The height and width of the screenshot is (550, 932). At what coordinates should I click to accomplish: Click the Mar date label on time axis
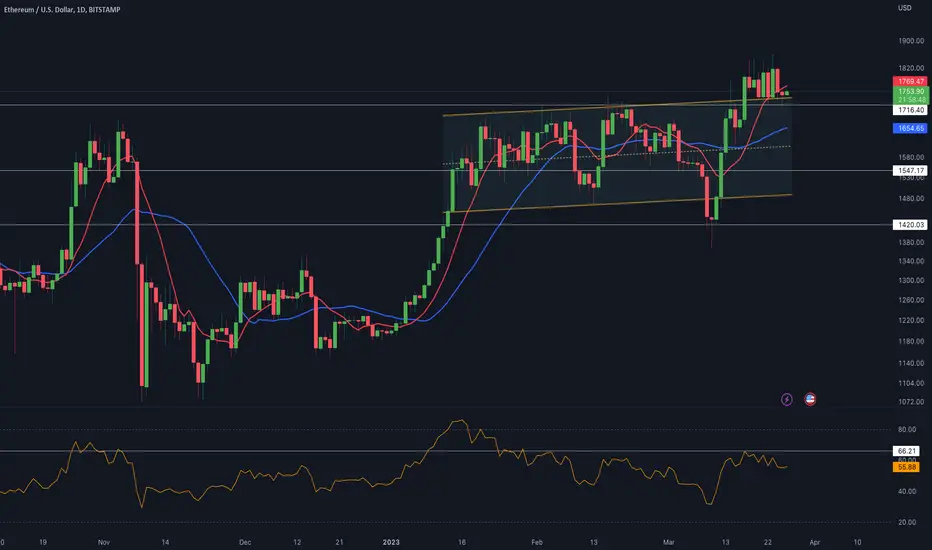tap(669, 542)
